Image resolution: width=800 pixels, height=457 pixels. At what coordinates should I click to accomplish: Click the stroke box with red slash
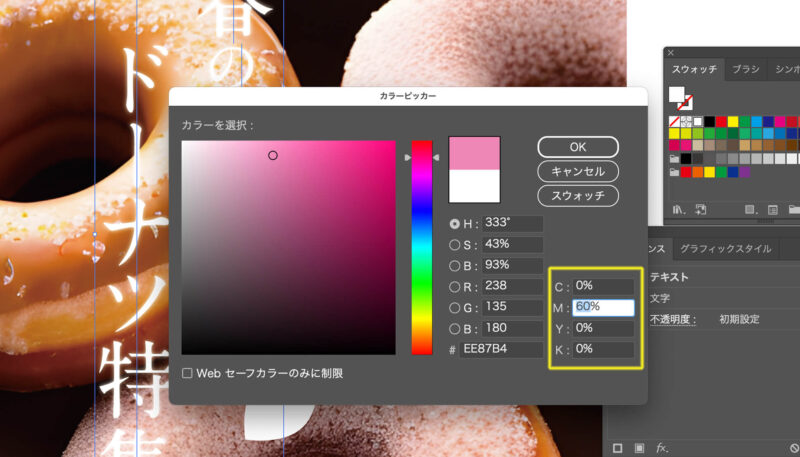685,103
